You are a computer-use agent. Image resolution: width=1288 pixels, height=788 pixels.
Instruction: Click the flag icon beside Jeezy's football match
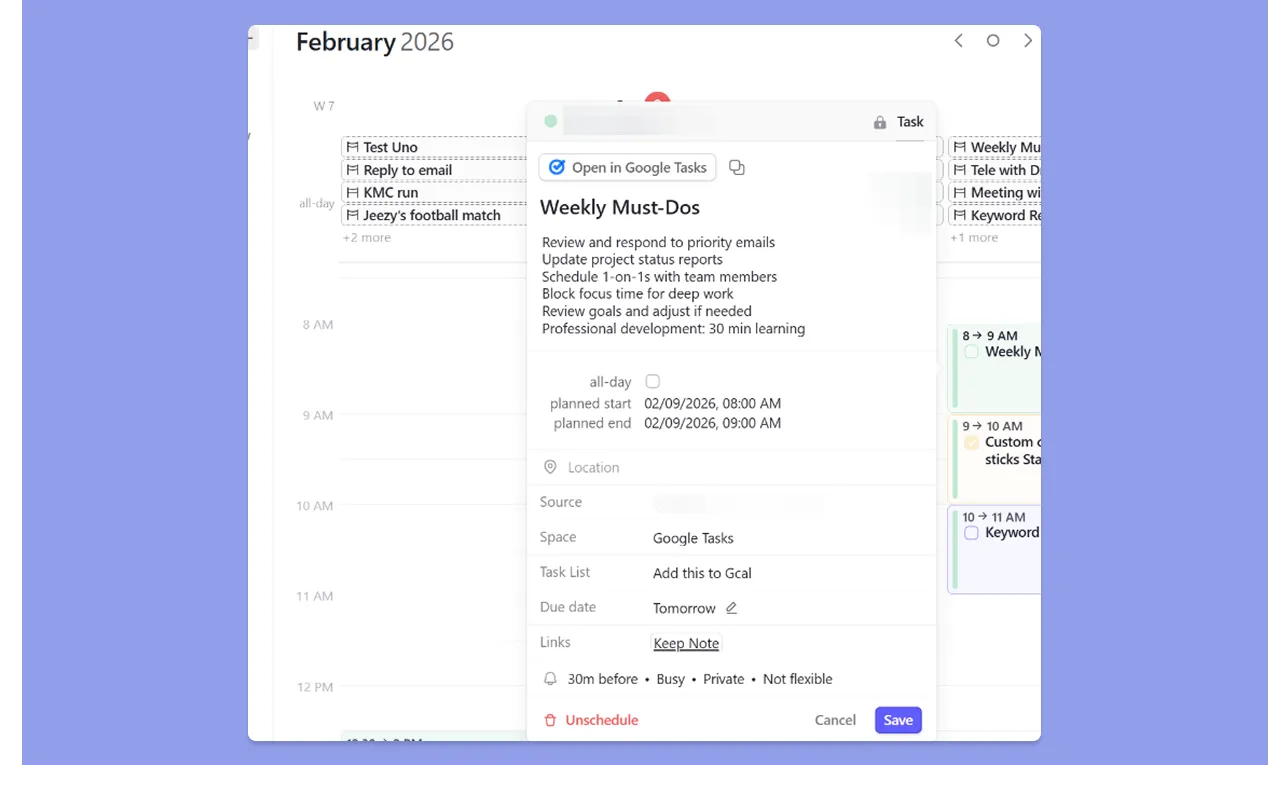(355, 215)
